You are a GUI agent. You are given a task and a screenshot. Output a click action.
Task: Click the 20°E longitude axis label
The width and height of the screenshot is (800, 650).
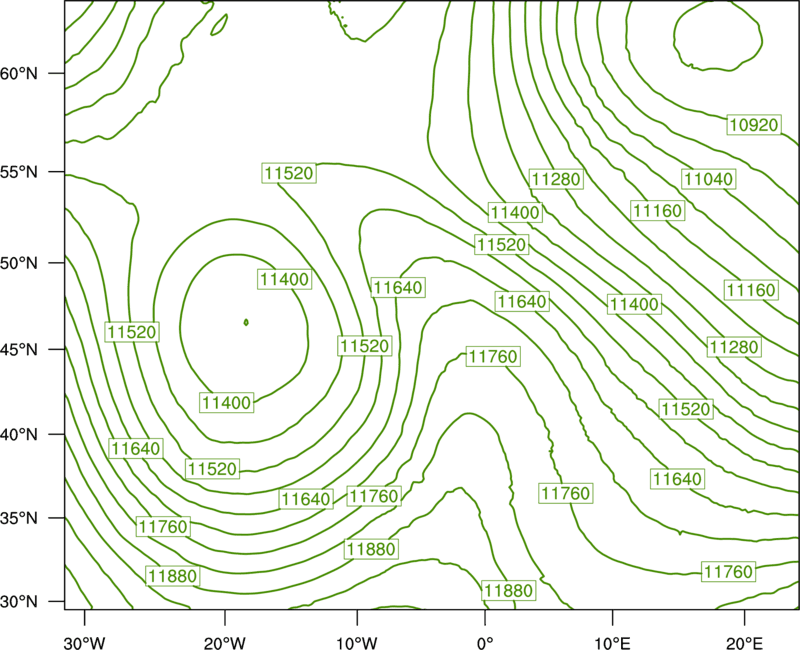[744, 643]
